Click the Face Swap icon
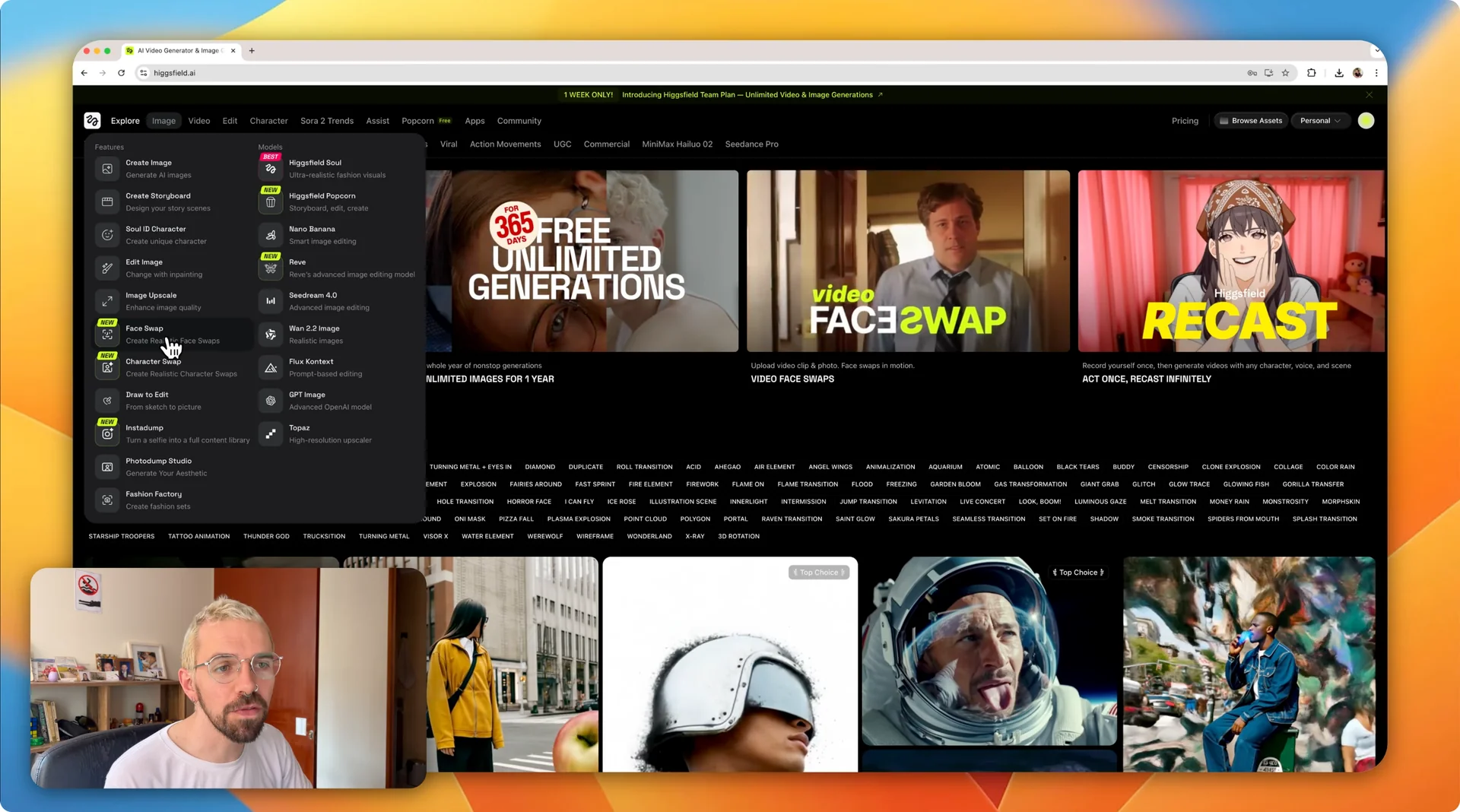The image size is (1460, 812). click(x=107, y=335)
